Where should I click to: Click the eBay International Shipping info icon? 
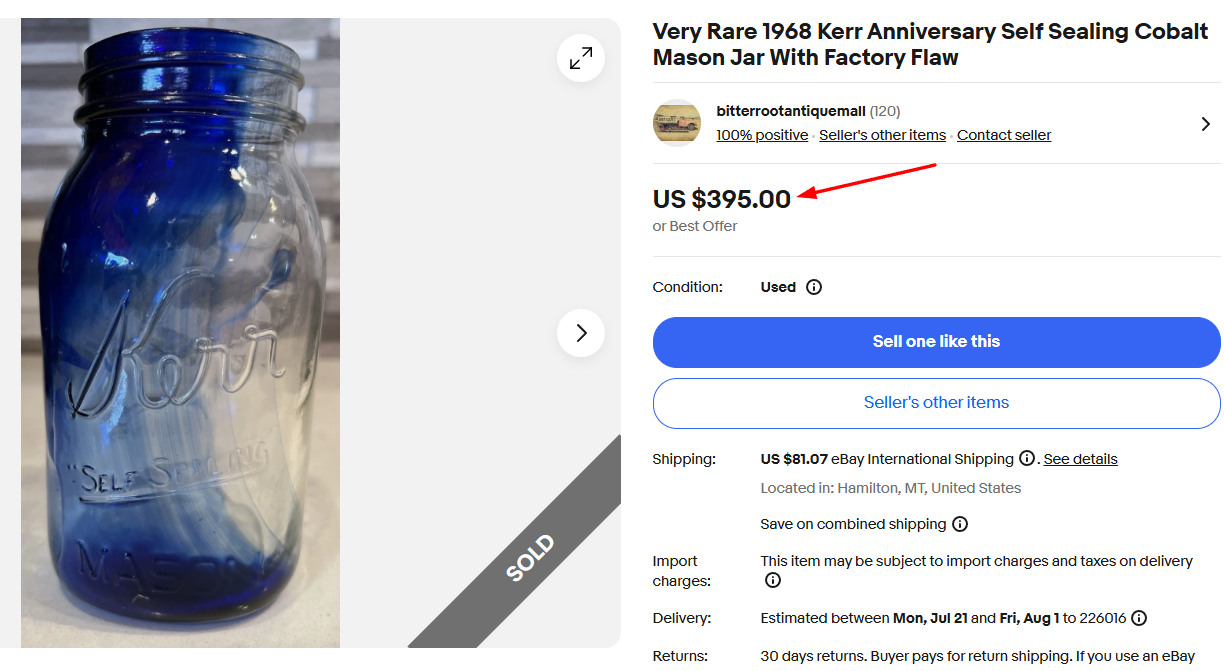pyautogui.click(x=1027, y=459)
